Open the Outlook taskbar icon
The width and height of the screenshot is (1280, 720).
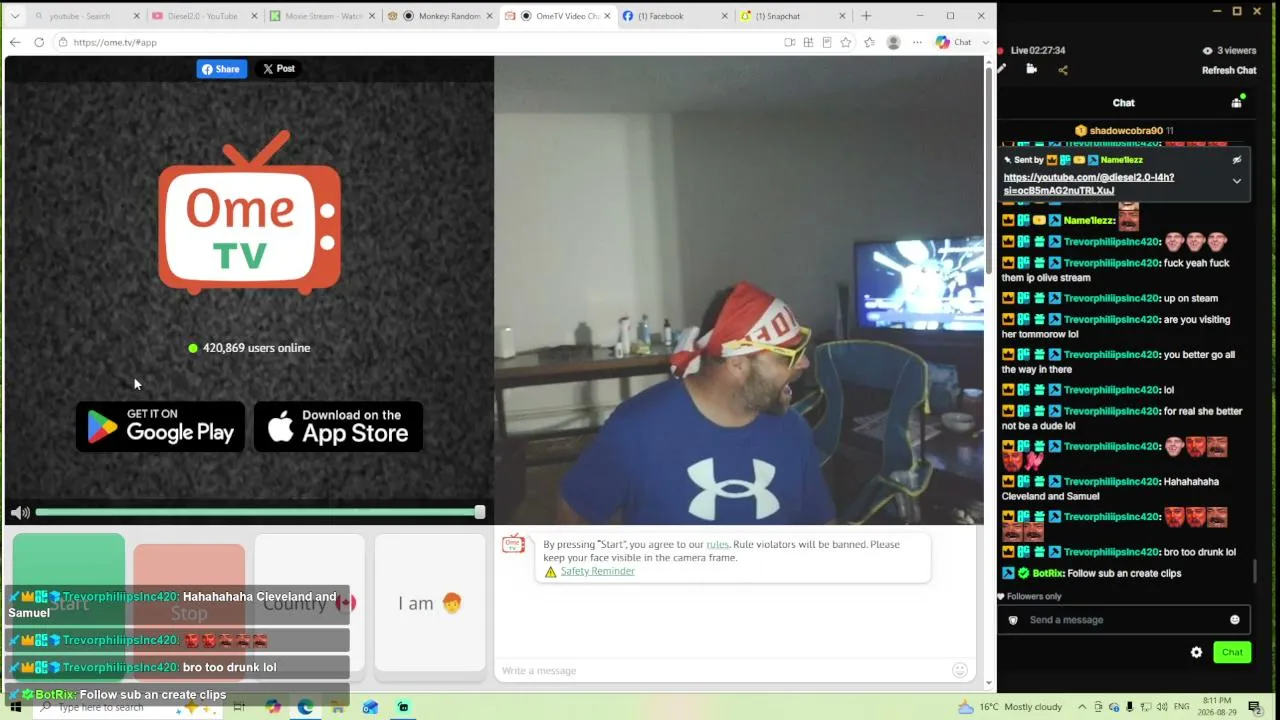point(370,707)
